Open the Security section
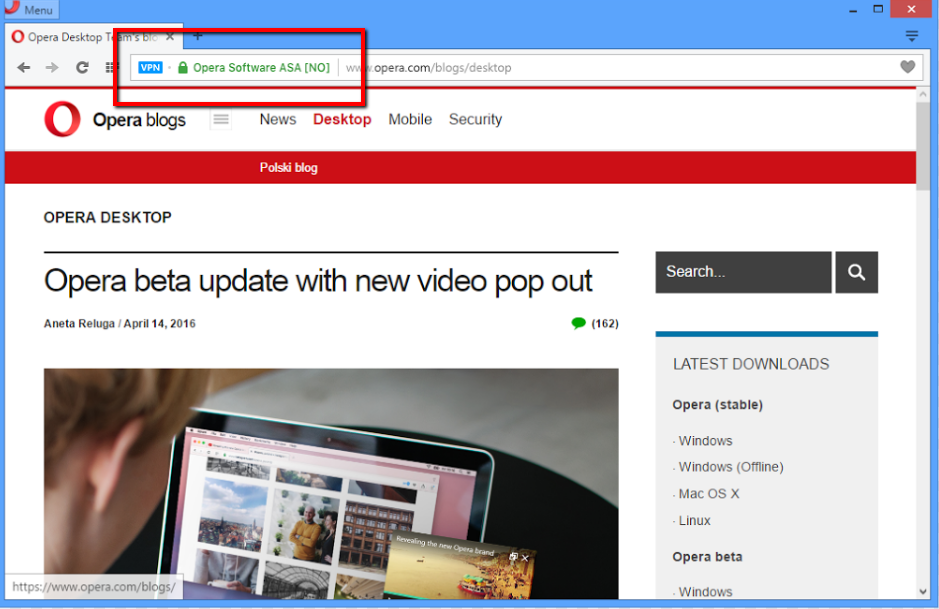The width and height of the screenshot is (939, 609). tap(475, 119)
